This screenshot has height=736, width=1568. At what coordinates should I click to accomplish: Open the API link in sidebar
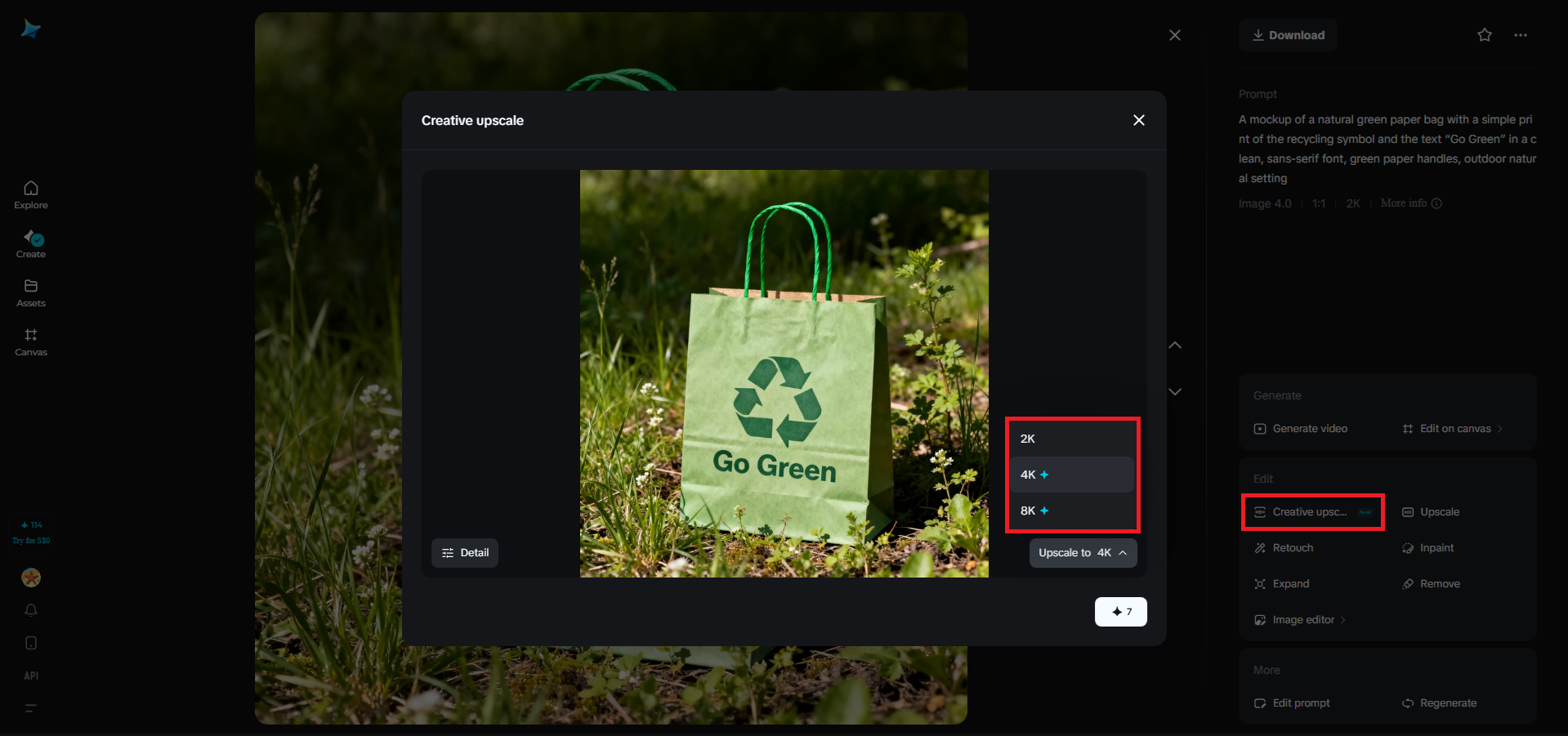31,676
